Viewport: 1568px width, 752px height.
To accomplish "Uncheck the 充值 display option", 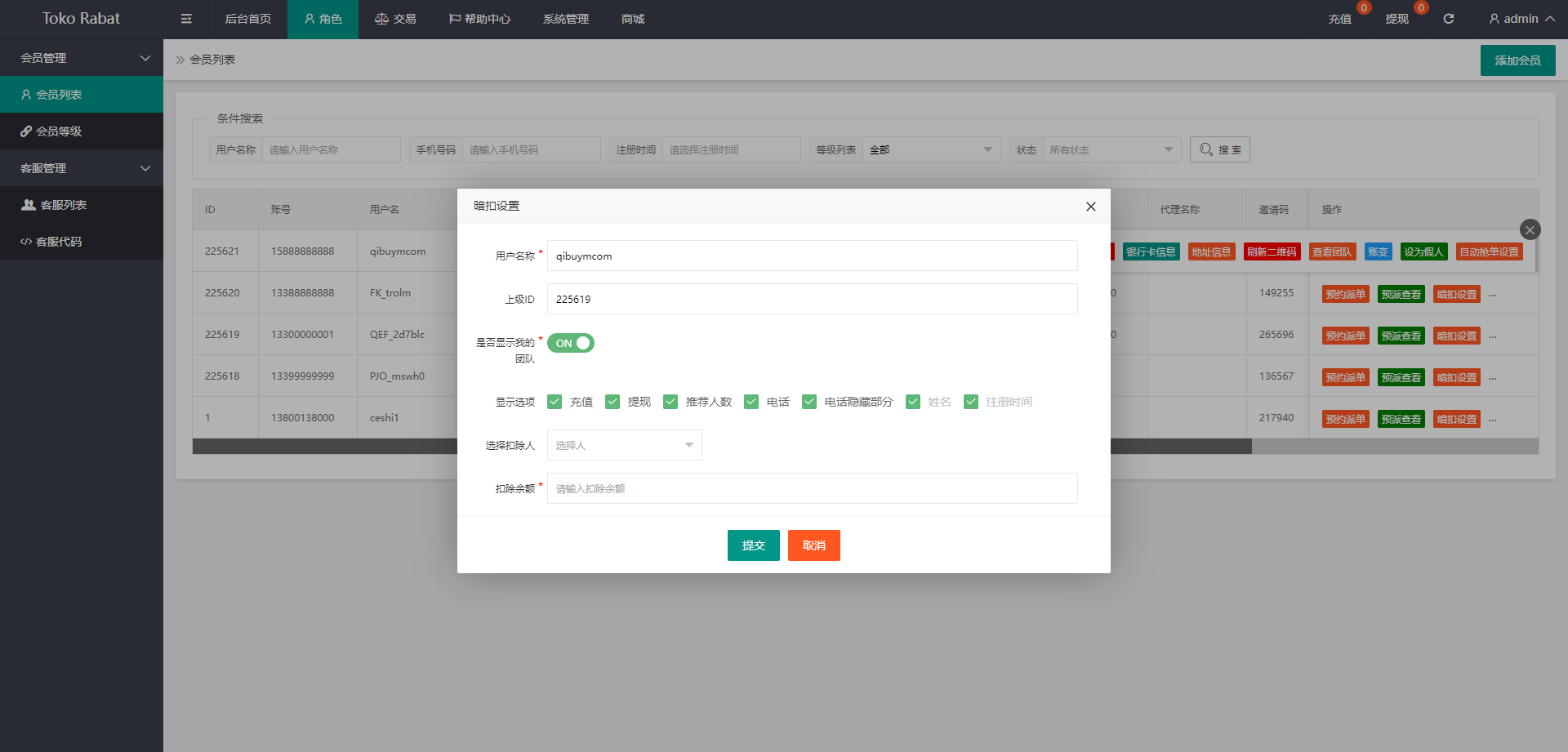I will click(x=555, y=402).
